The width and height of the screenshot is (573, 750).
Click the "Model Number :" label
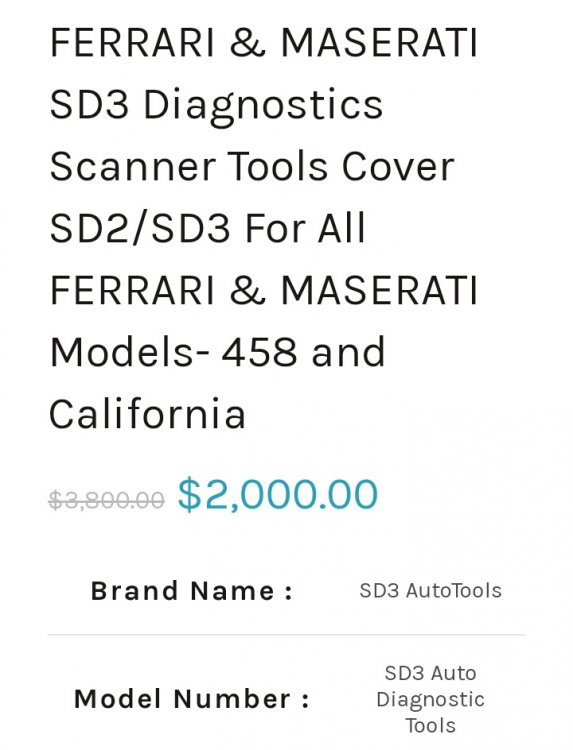click(192, 699)
